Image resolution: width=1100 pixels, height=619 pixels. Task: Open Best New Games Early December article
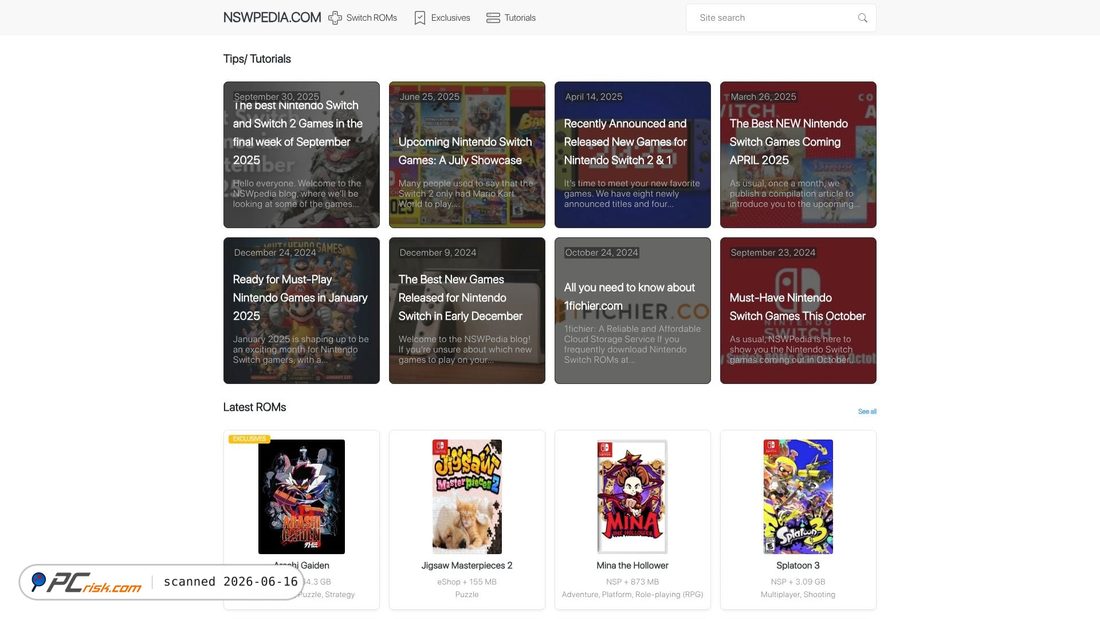tap(467, 310)
